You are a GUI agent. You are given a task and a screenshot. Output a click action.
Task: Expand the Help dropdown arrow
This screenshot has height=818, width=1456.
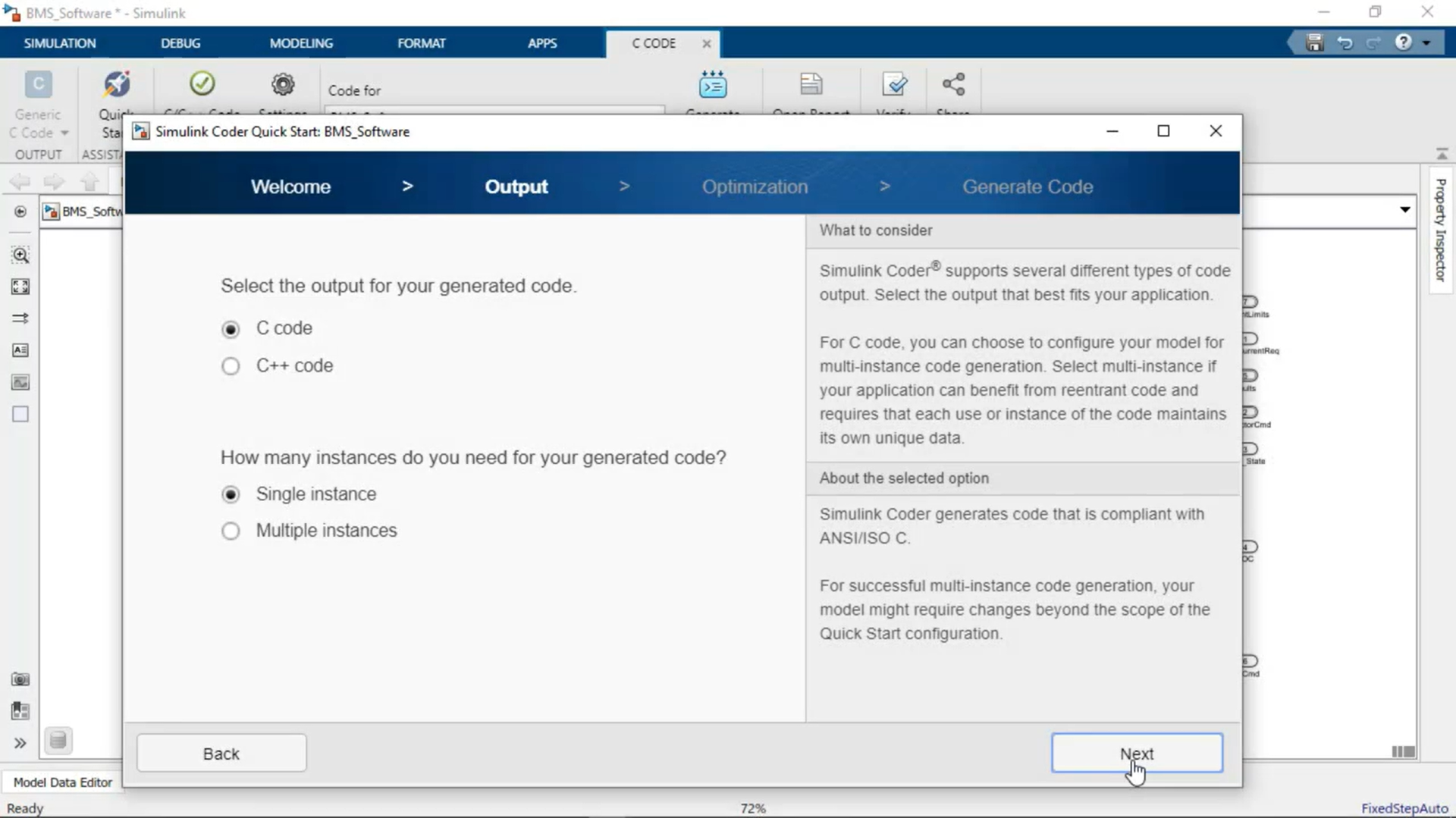tap(1426, 43)
